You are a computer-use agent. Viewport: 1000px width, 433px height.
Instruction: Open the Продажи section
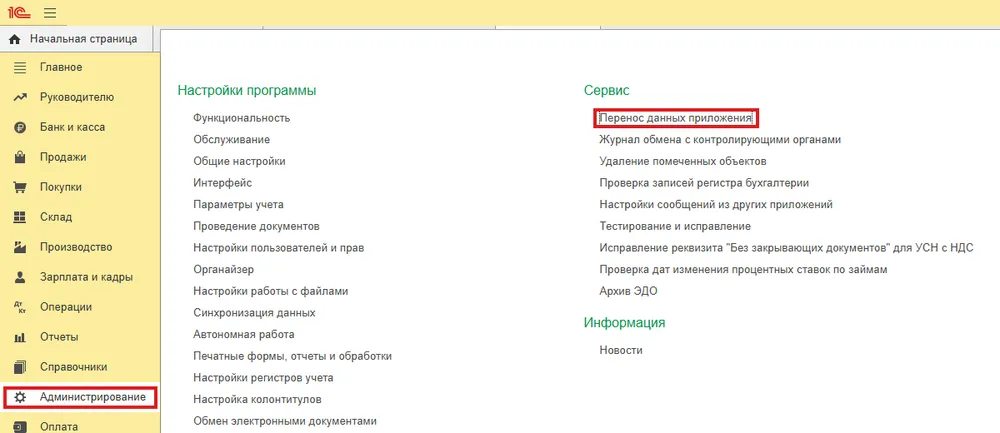coord(62,158)
